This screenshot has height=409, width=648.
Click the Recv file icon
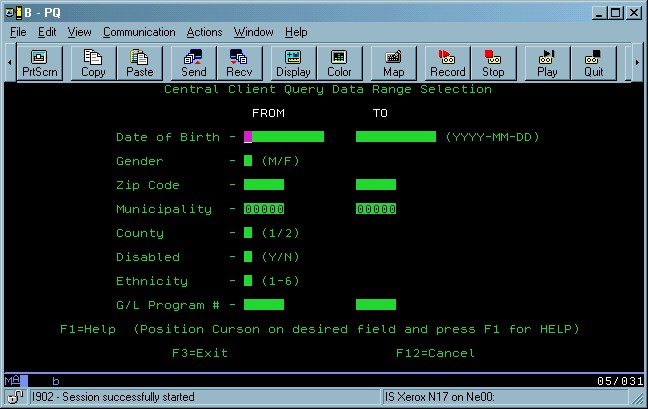pyautogui.click(x=239, y=63)
